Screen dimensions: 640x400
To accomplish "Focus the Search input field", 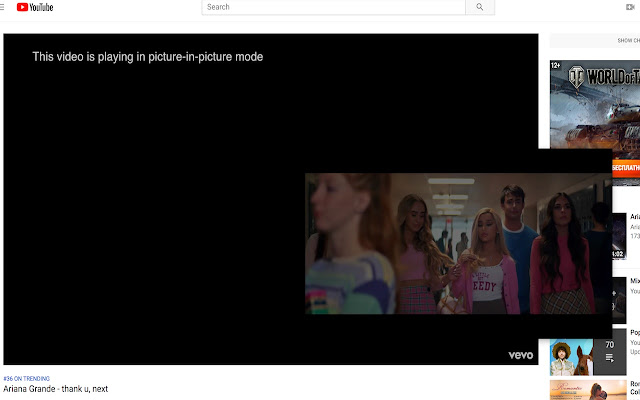I will [333, 7].
